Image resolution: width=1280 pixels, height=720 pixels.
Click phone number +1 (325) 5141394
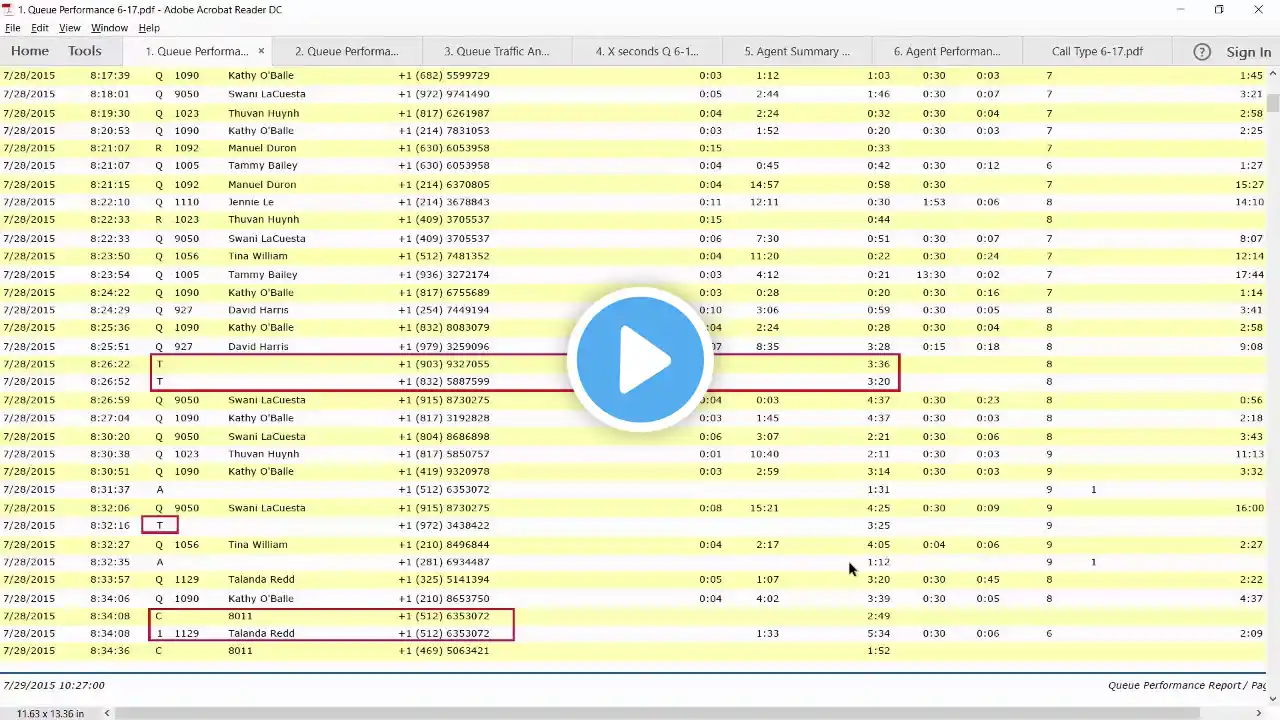pyautogui.click(x=444, y=579)
